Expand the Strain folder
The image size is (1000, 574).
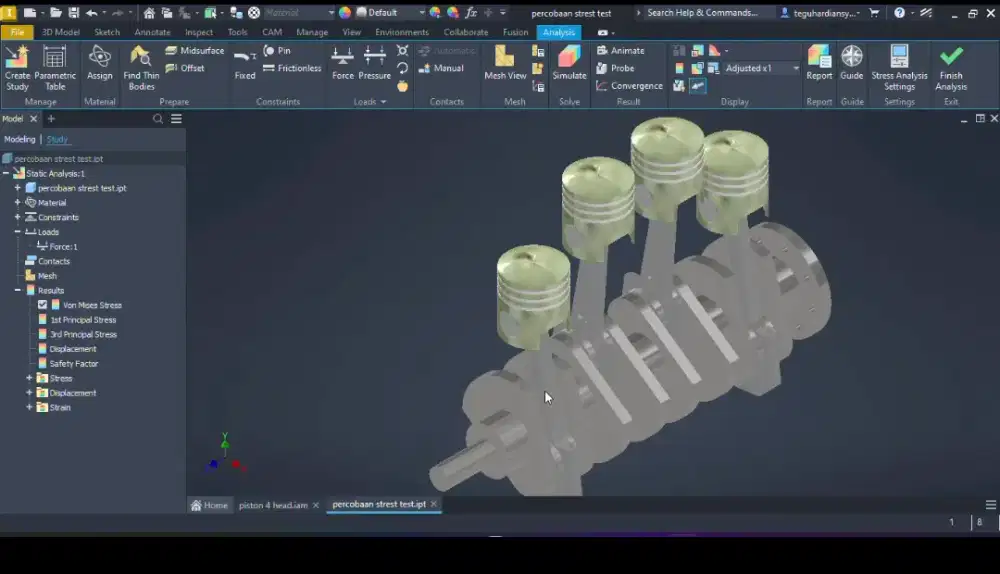pyautogui.click(x=29, y=407)
